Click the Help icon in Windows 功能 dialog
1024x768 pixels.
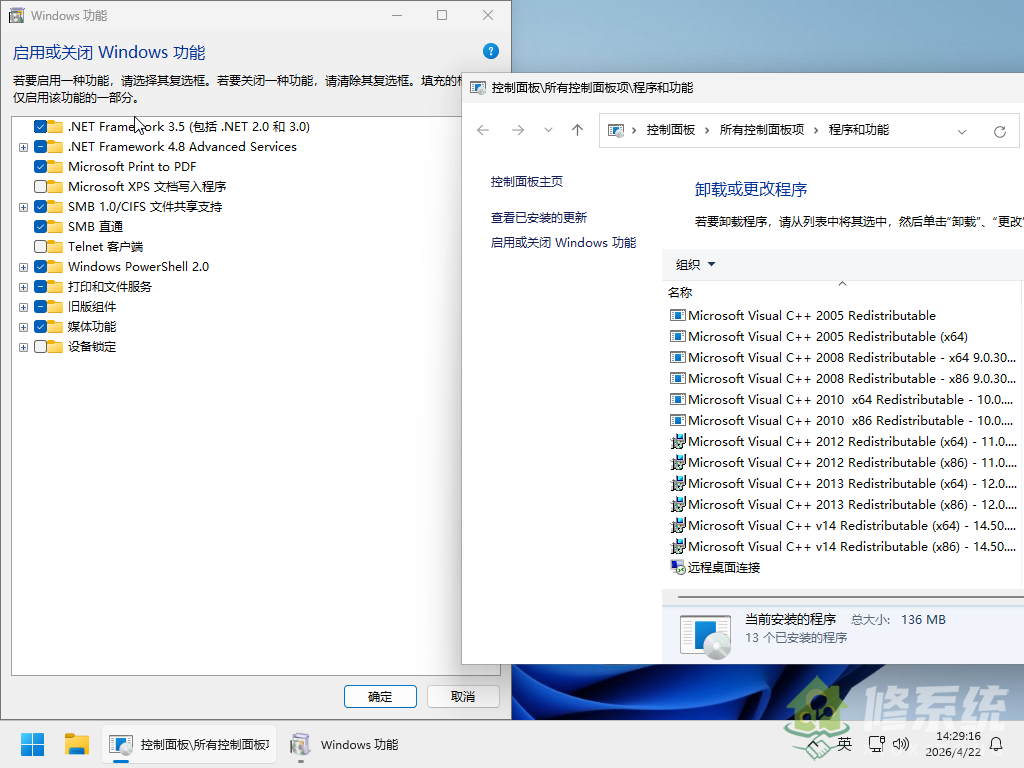point(489,52)
